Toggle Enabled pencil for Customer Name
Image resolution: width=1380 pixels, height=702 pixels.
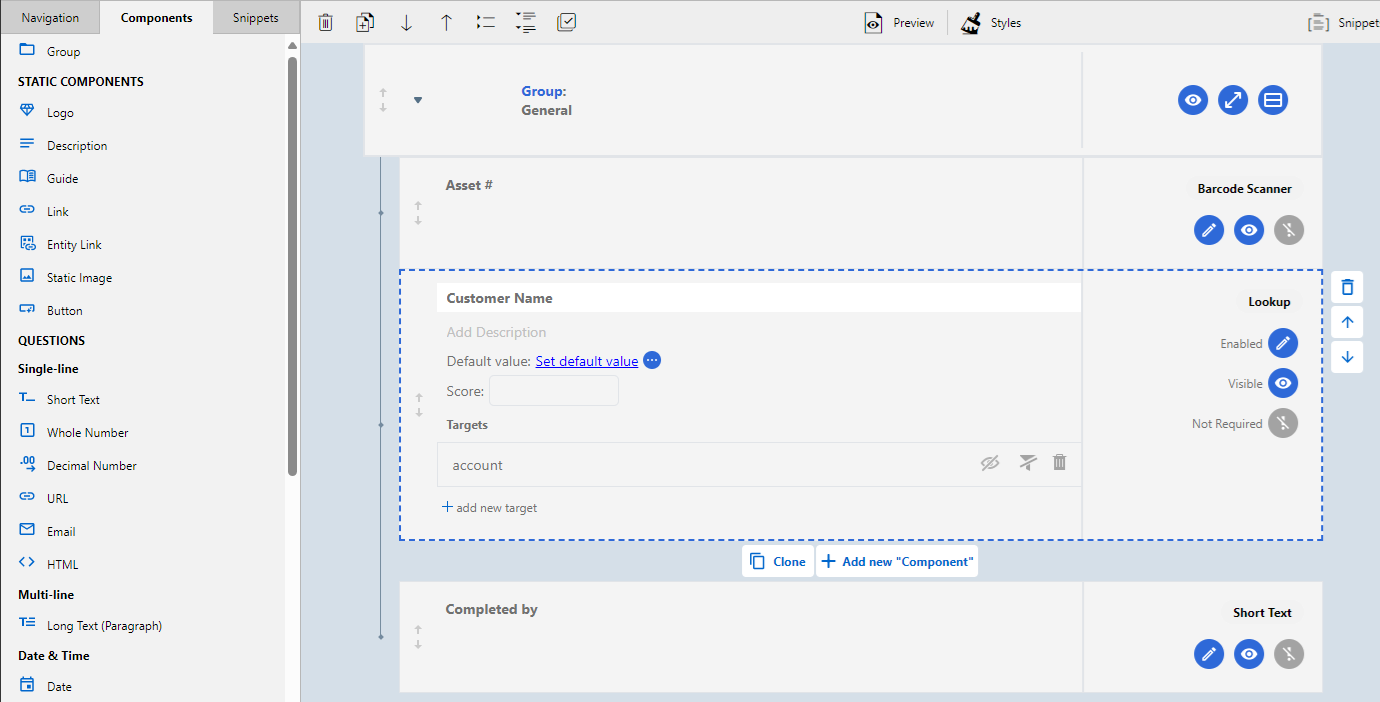tap(1283, 343)
